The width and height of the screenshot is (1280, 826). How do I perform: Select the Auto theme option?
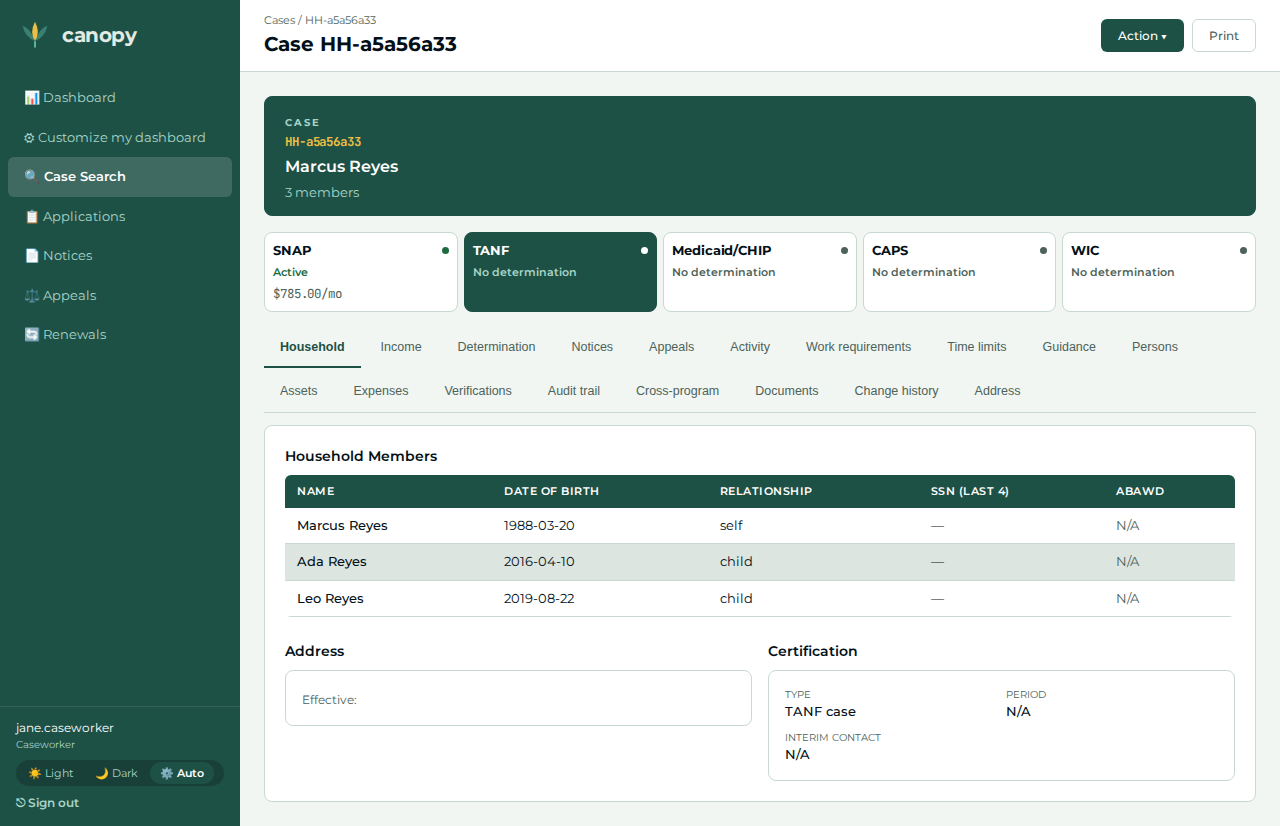click(182, 773)
